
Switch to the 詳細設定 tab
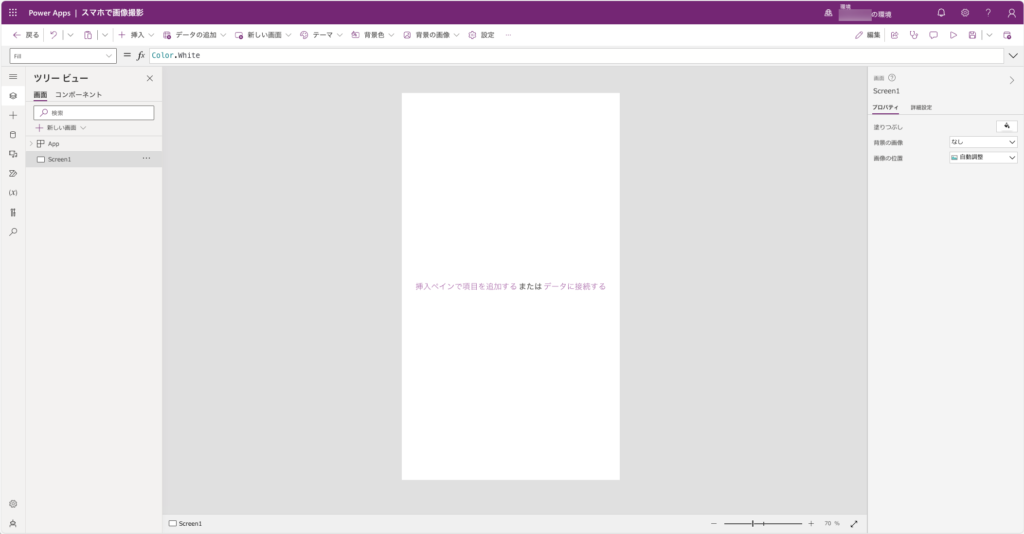click(x=921, y=107)
